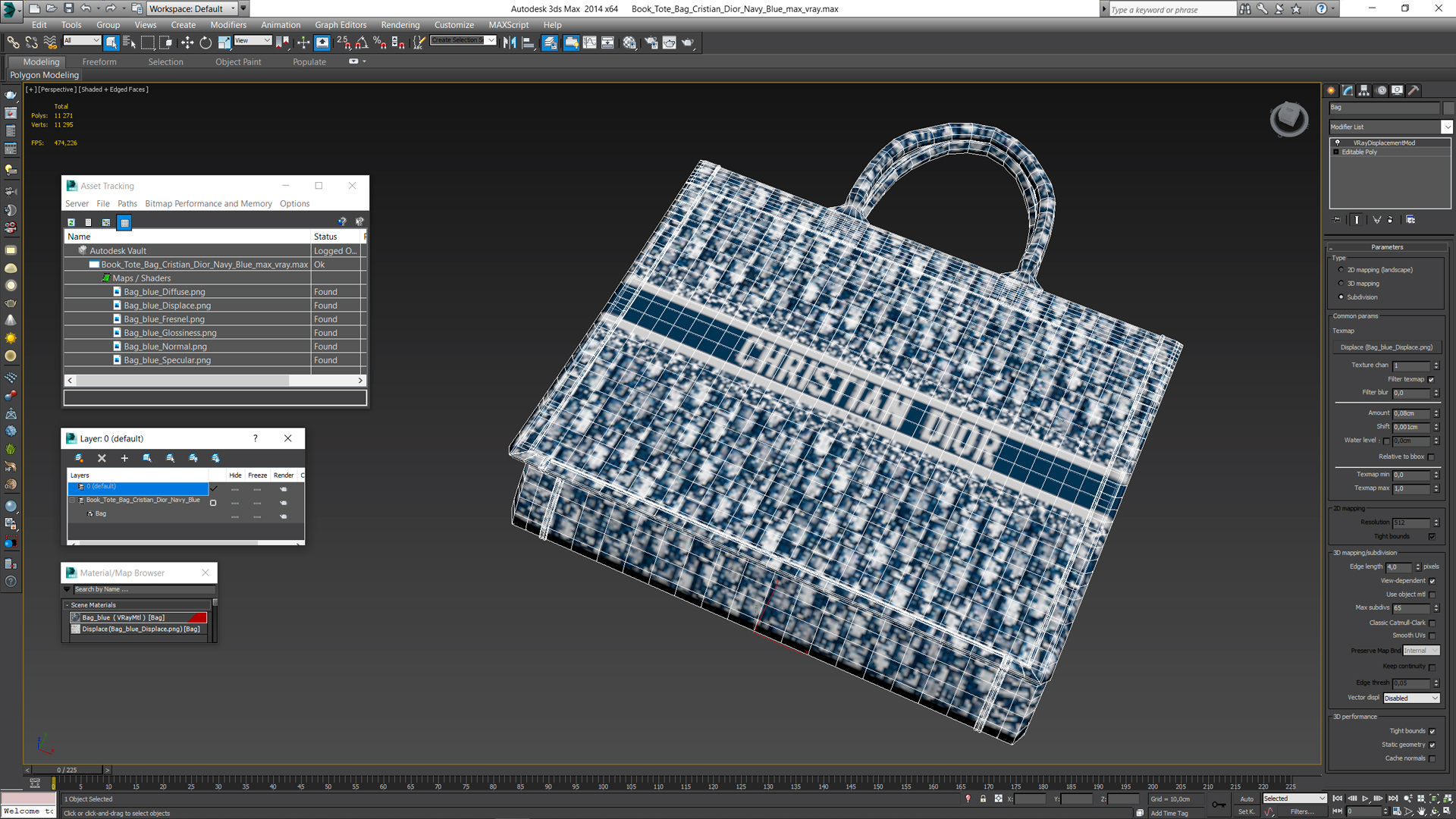Click Play Animation button
The image size is (1456, 819).
click(x=1366, y=799)
